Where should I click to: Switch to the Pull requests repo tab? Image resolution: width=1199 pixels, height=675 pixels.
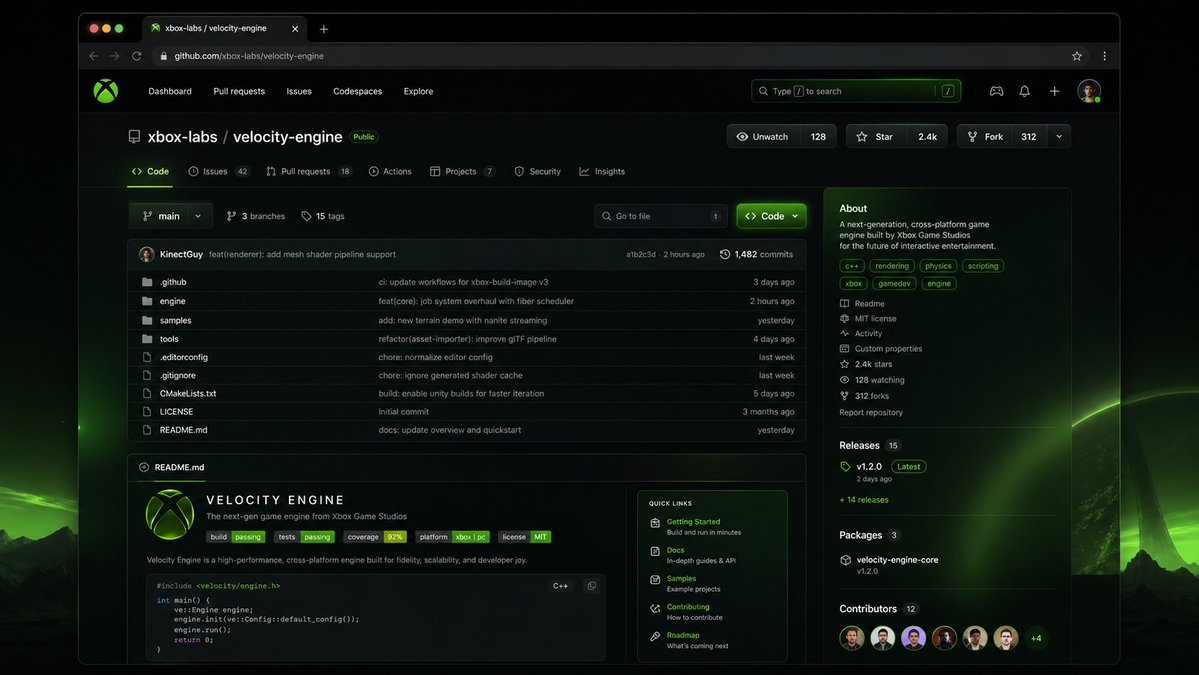point(309,171)
